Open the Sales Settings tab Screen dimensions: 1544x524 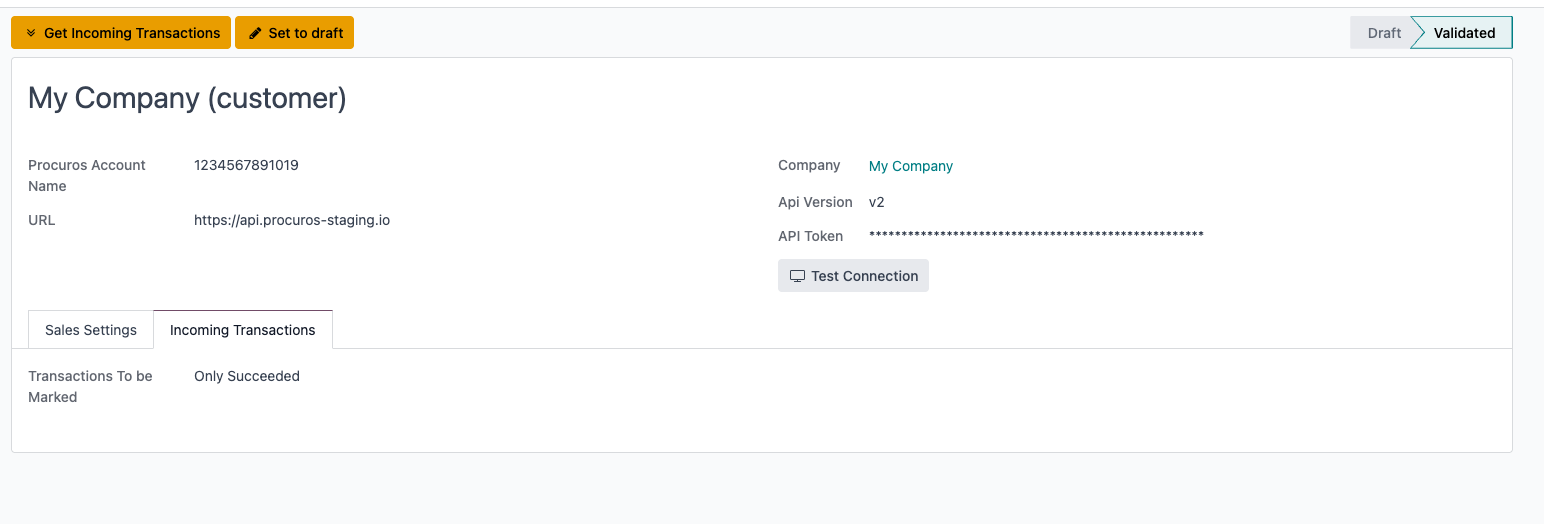[x=91, y=330]
